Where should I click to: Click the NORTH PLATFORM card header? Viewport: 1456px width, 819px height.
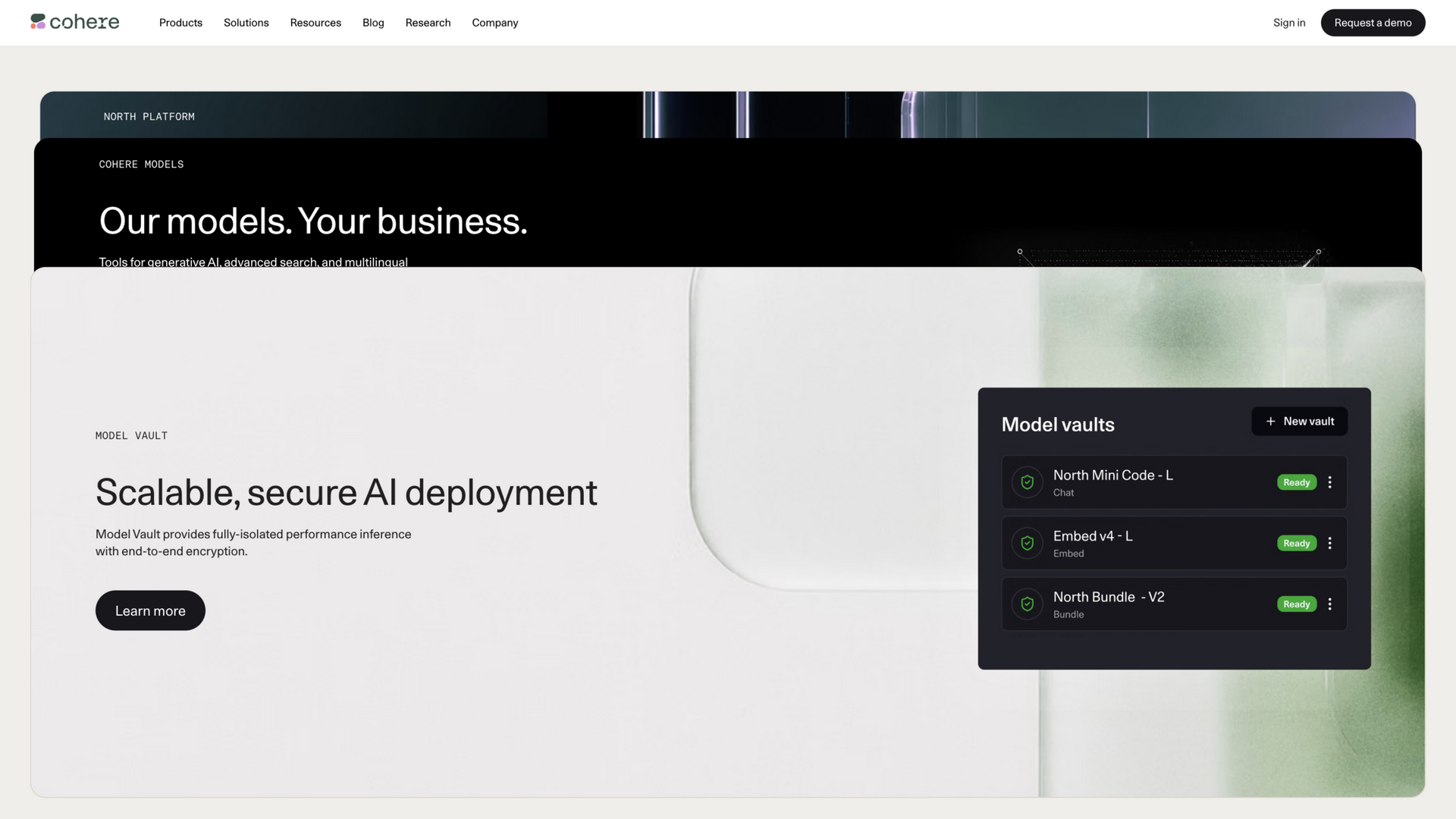(x=149, y=117)
